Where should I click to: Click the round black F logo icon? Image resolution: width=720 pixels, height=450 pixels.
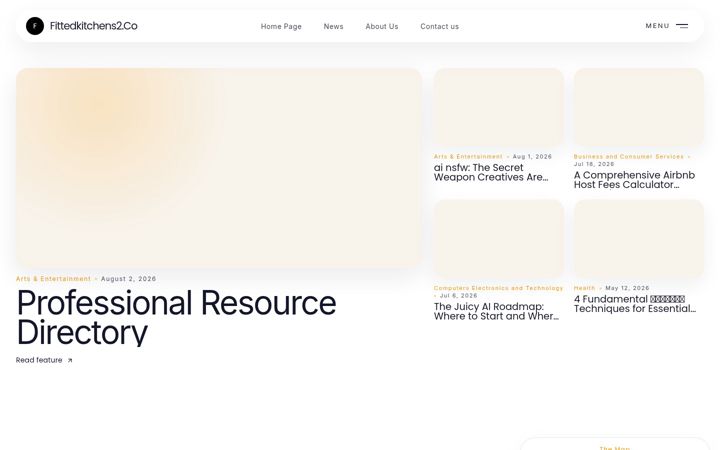[x=35, y=26]
